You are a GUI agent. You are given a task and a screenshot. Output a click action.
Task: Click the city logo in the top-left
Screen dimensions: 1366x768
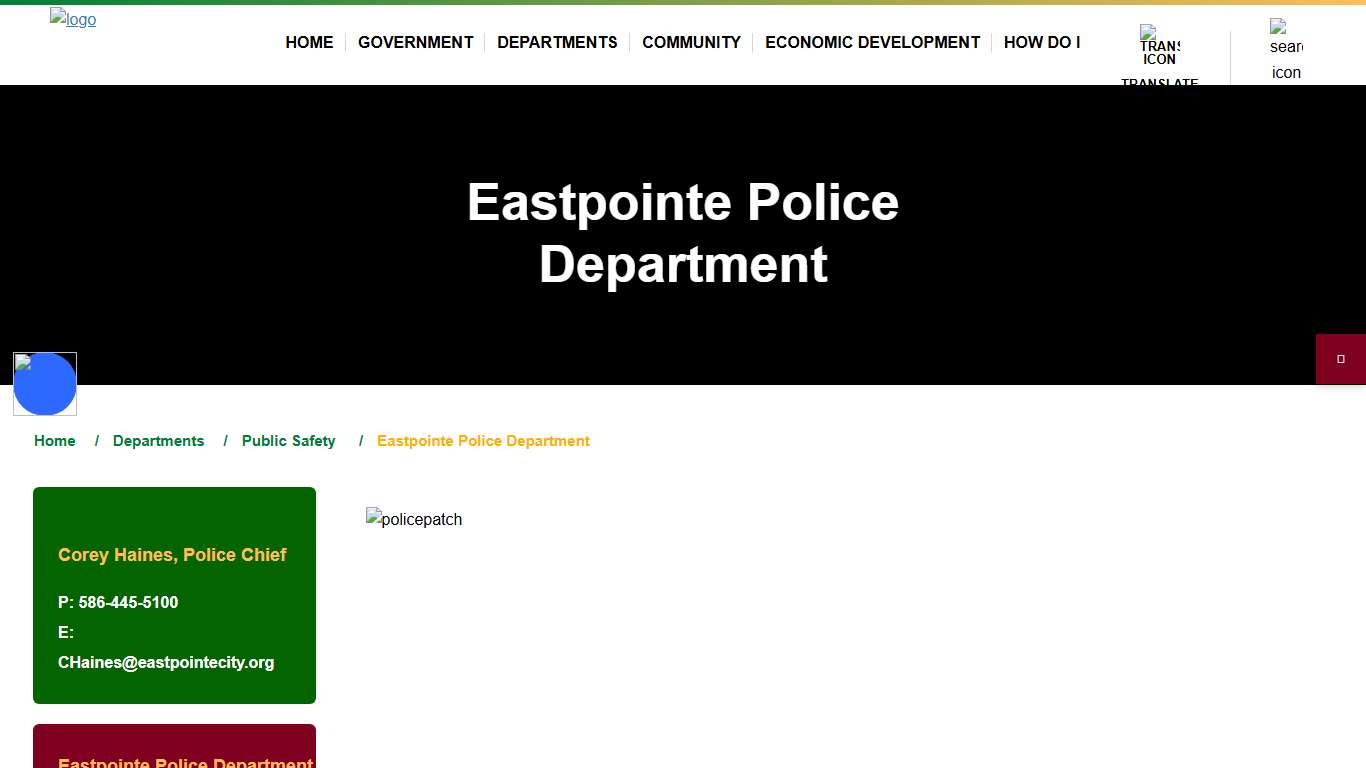click(x=72, y=18)
